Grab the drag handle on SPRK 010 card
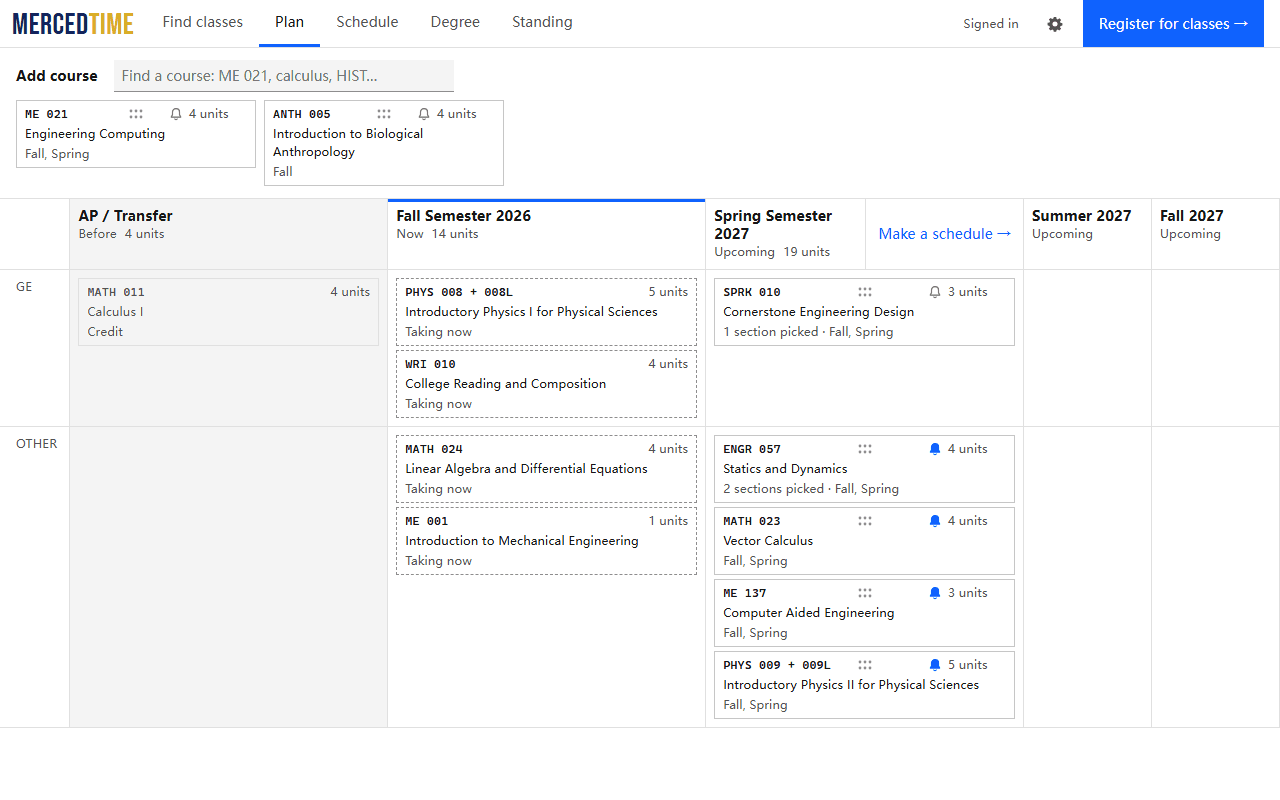The width and height of the screenshot is (1280, 800). point(865,292)
